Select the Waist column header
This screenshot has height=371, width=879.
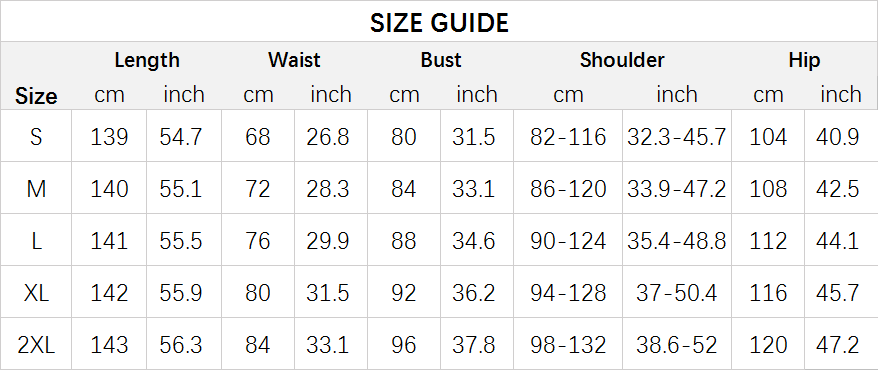(x=294, y=60)
